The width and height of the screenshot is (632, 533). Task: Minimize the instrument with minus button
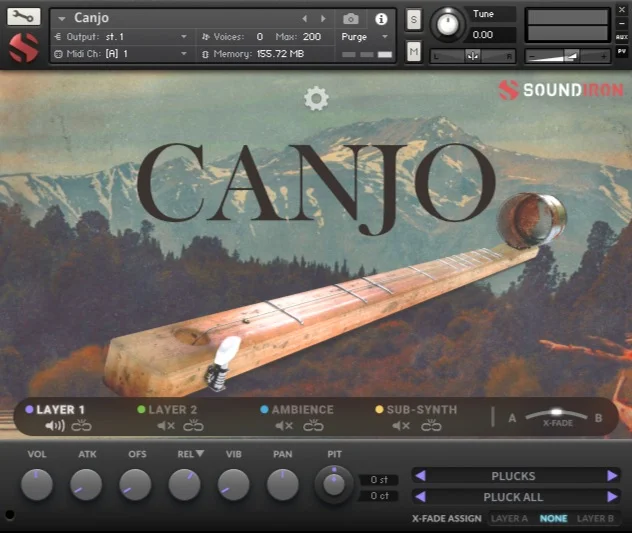pos(622,23)
